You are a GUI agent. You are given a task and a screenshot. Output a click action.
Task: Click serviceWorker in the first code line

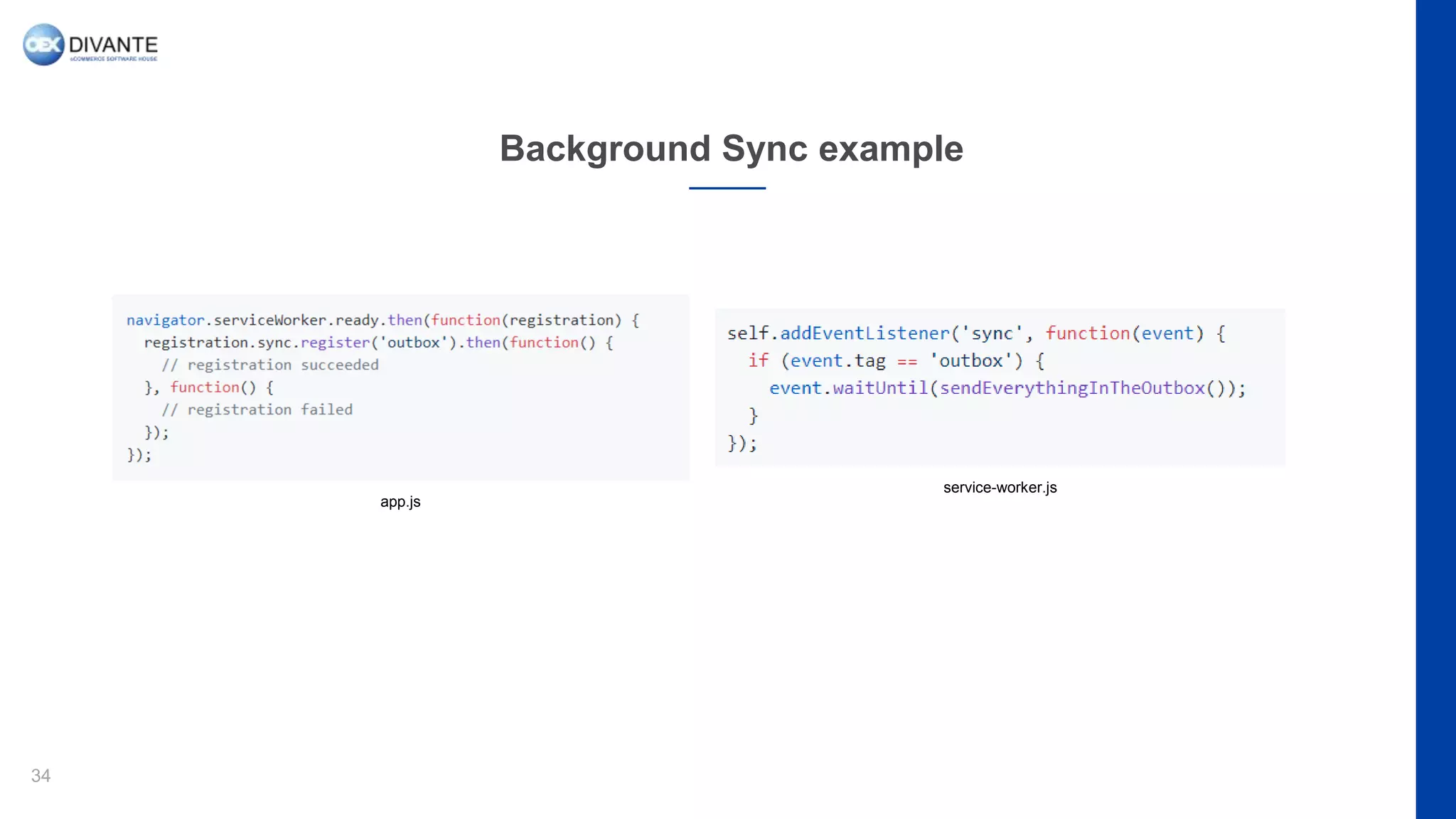pyautogui.click(x=269, y=321)
